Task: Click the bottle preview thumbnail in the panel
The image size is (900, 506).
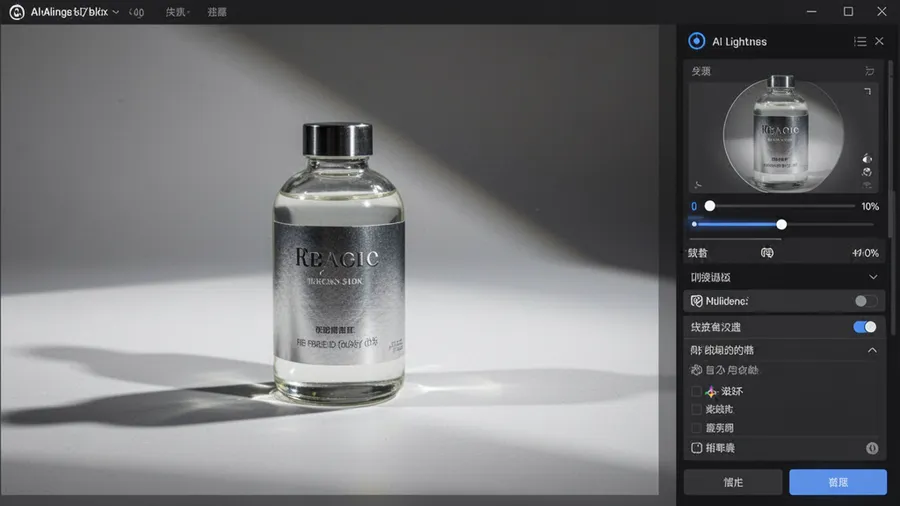Action: coord(783,136)
